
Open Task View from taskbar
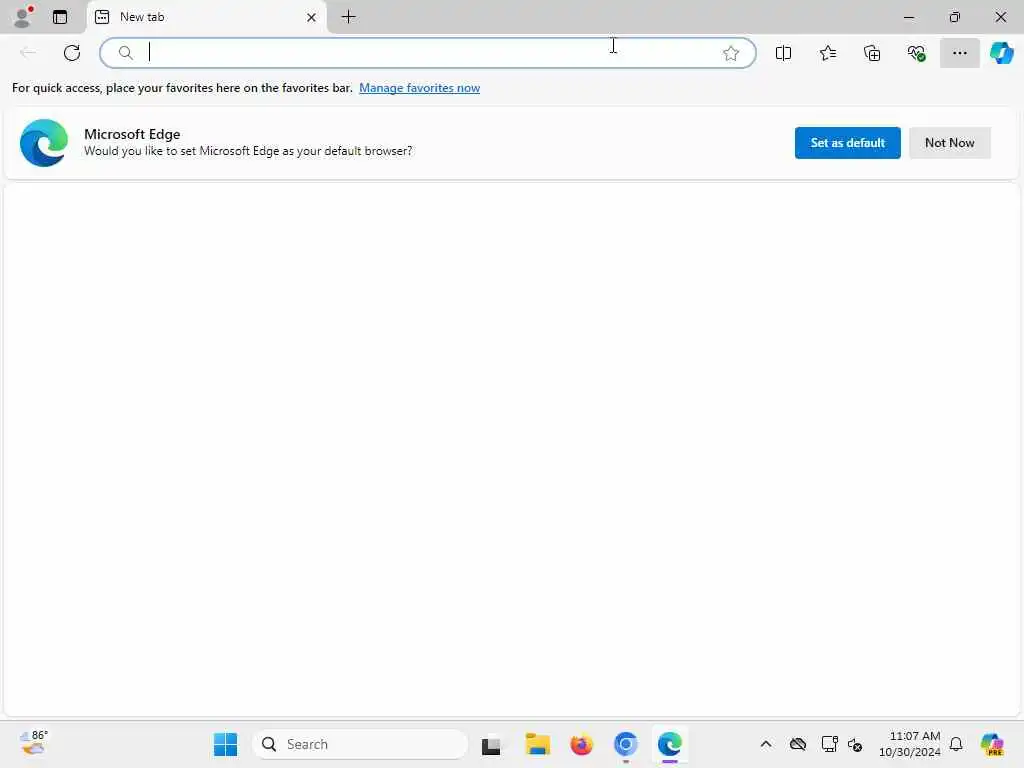[491, 744]
